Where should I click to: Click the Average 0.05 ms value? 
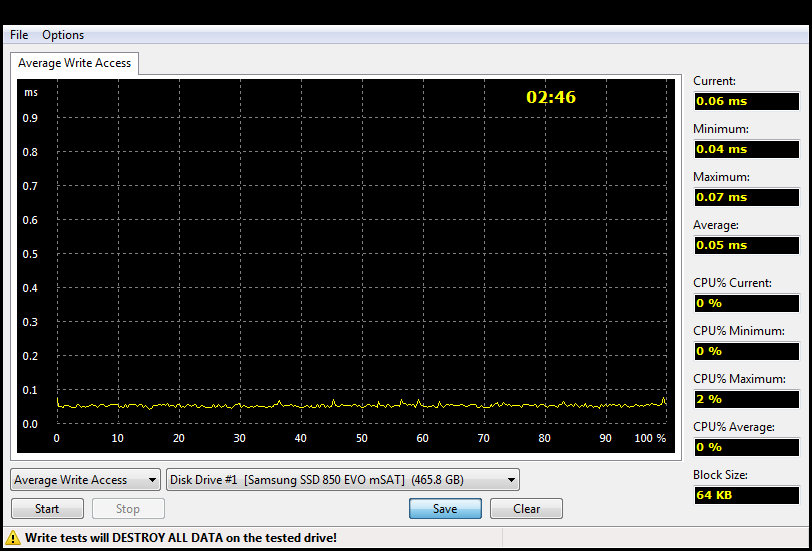point(747,245)
